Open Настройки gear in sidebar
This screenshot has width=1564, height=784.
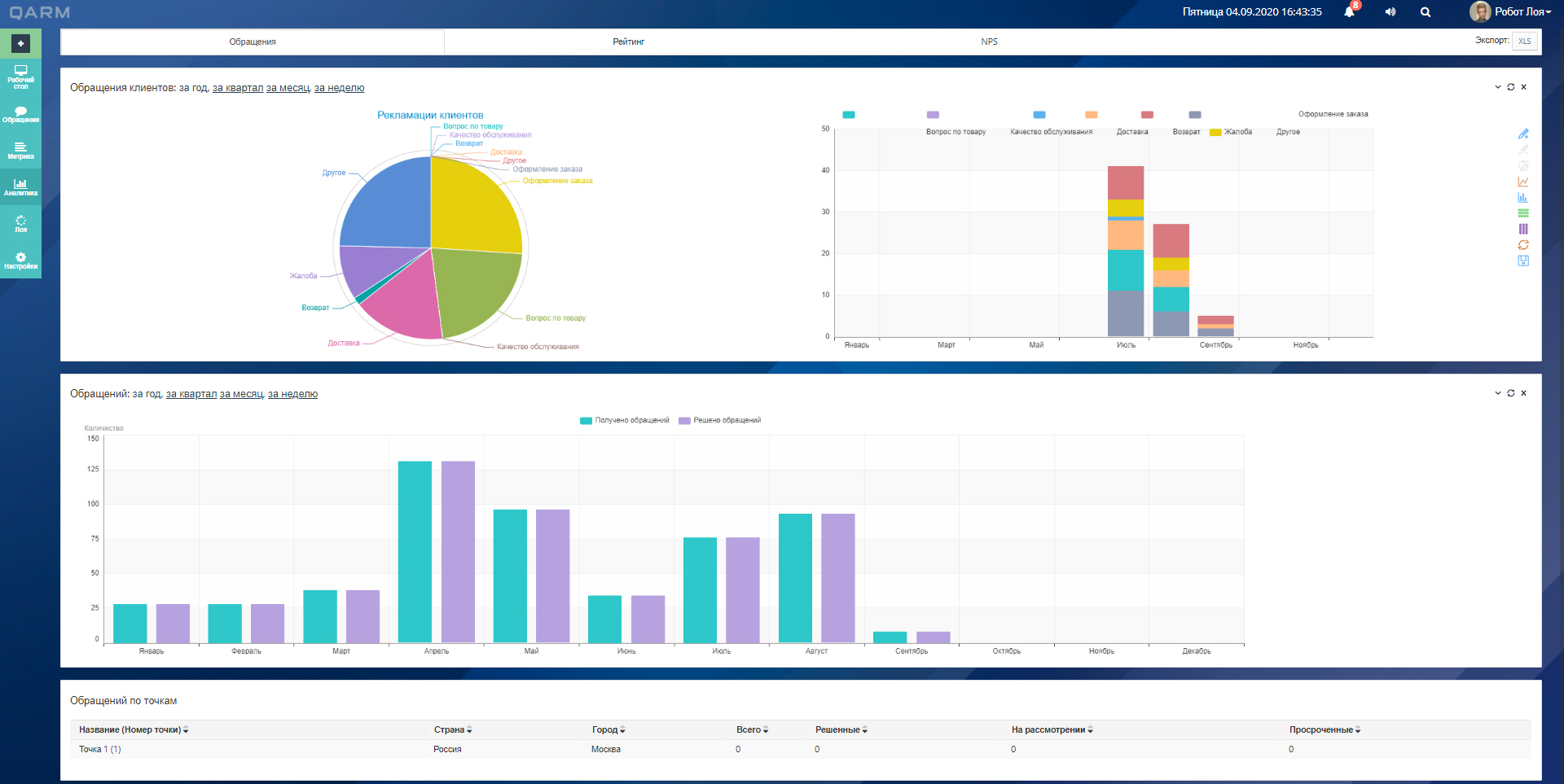[x=20, y=261]
